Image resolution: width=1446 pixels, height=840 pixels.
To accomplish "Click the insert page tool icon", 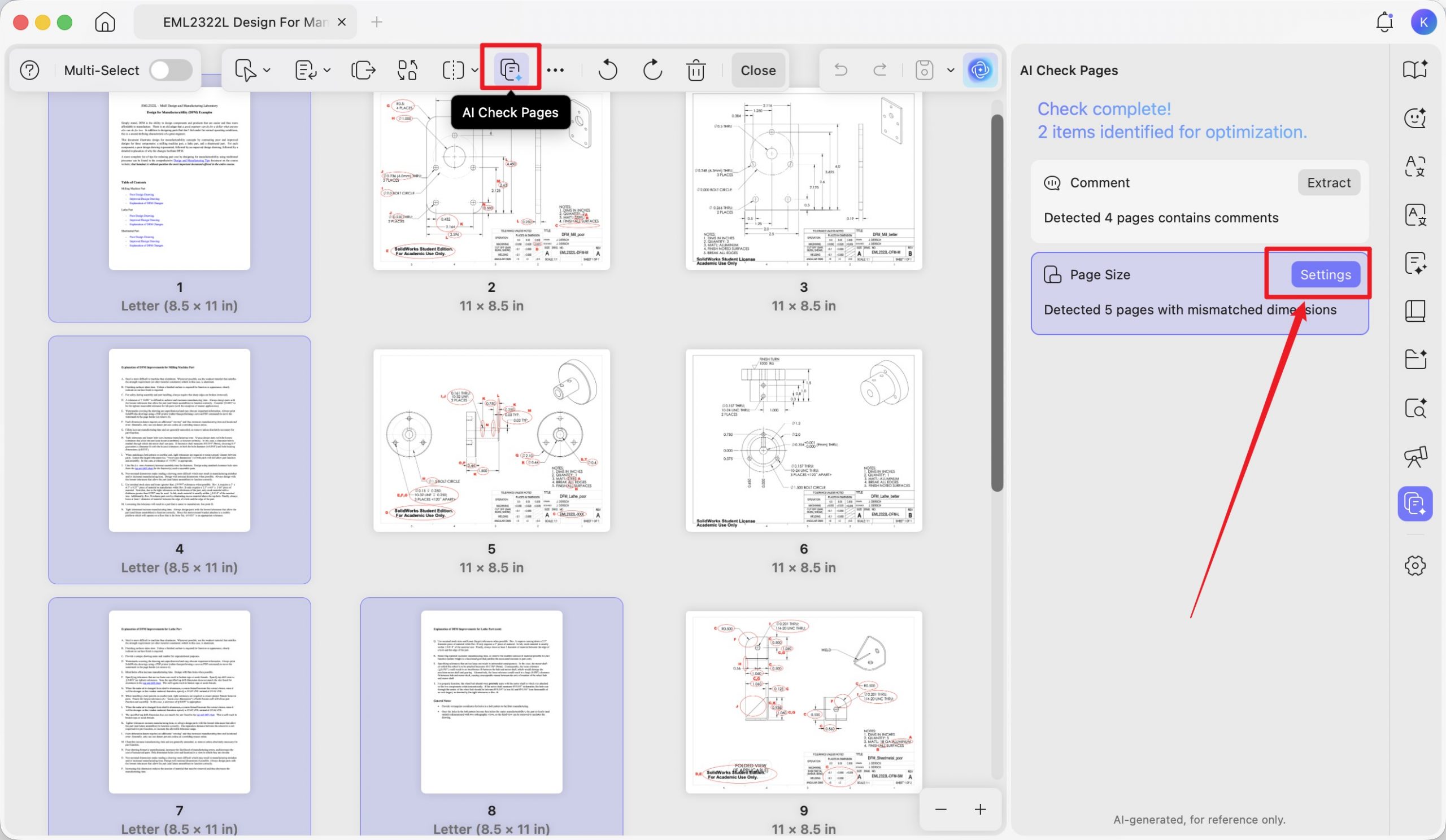I will 246,70.
